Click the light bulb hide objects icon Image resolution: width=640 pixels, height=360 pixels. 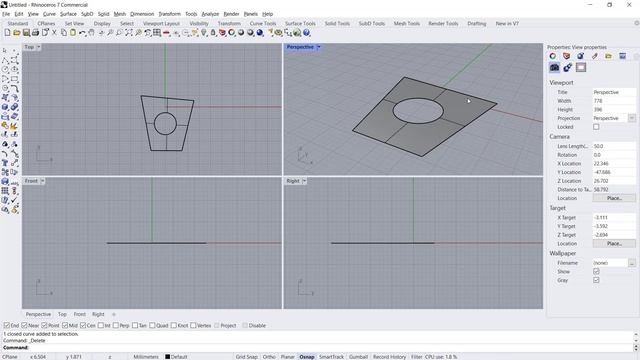(204, 33)
